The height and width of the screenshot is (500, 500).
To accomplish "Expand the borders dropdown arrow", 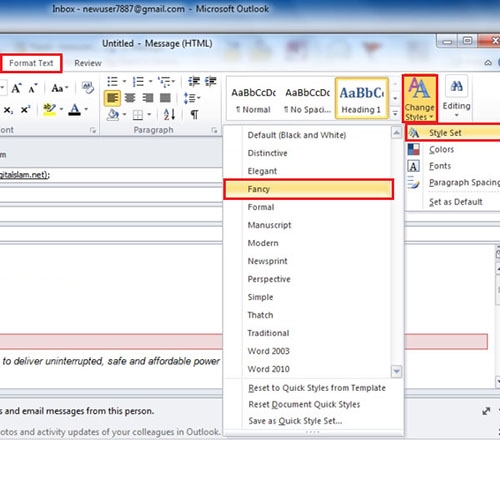I will tap(149, 115).
